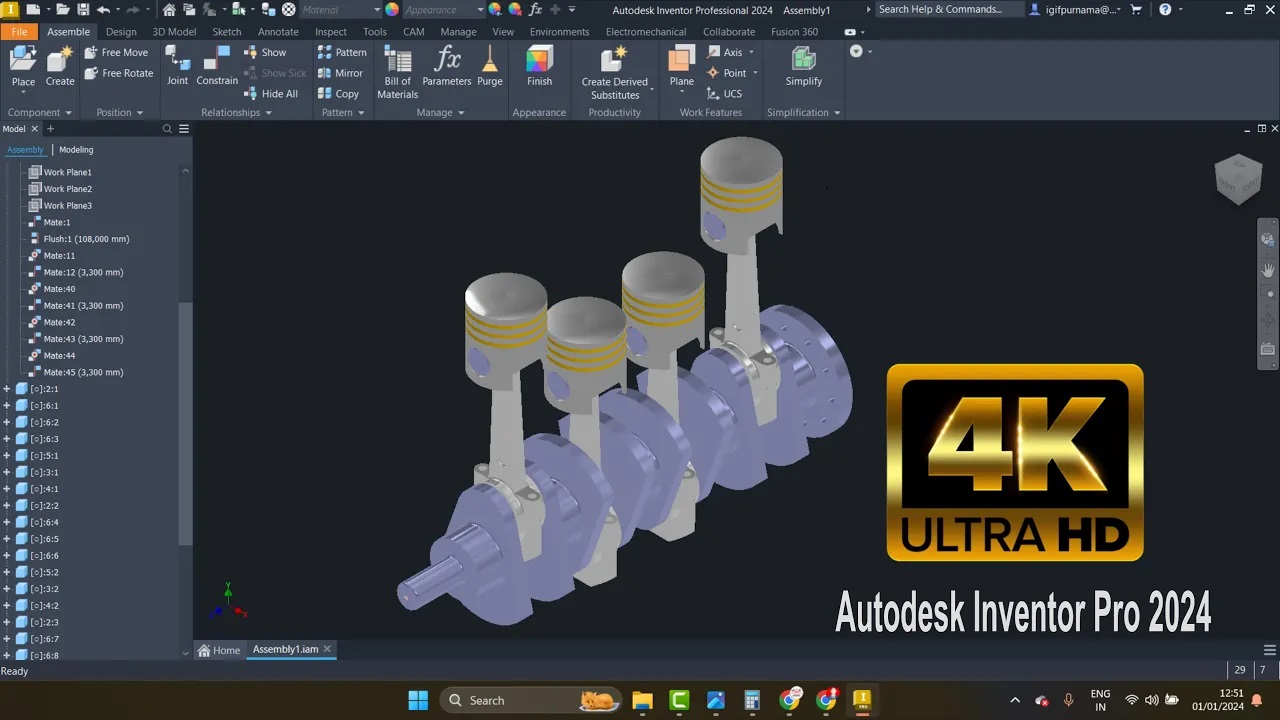Expand the [c]:6:1 component node

tap(7, 406)
